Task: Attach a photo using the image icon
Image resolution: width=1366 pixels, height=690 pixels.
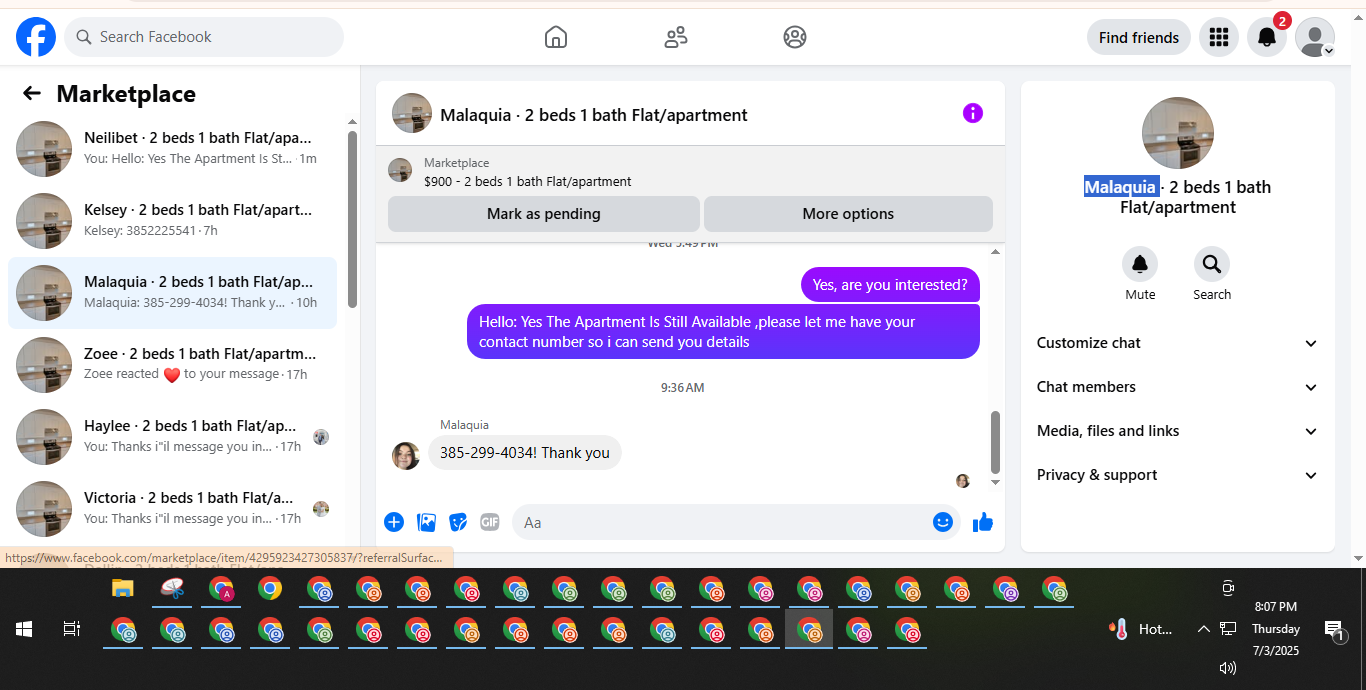Action: (x=426, y=522)
